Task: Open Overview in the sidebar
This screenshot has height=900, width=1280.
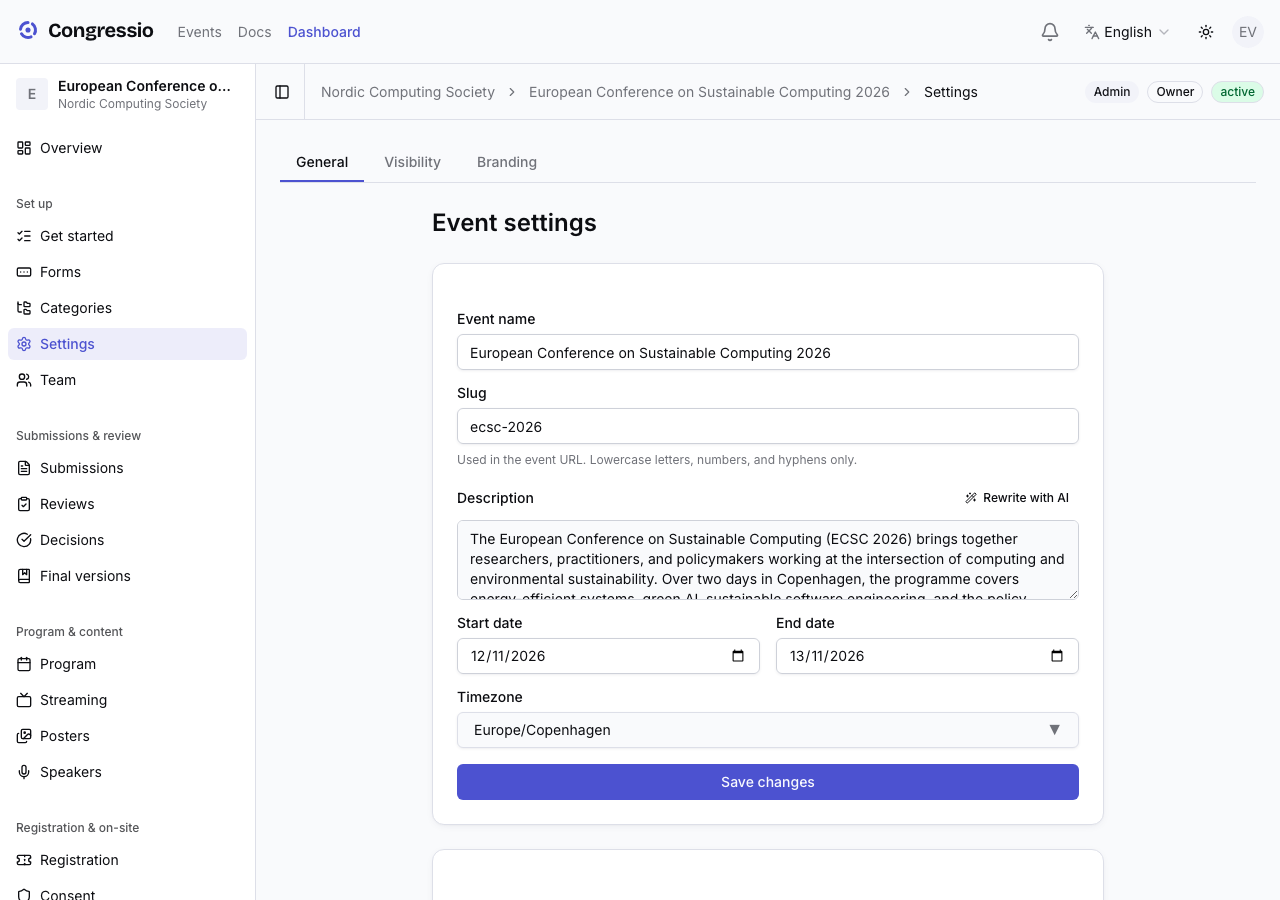Action: click(x=127, y=148)
